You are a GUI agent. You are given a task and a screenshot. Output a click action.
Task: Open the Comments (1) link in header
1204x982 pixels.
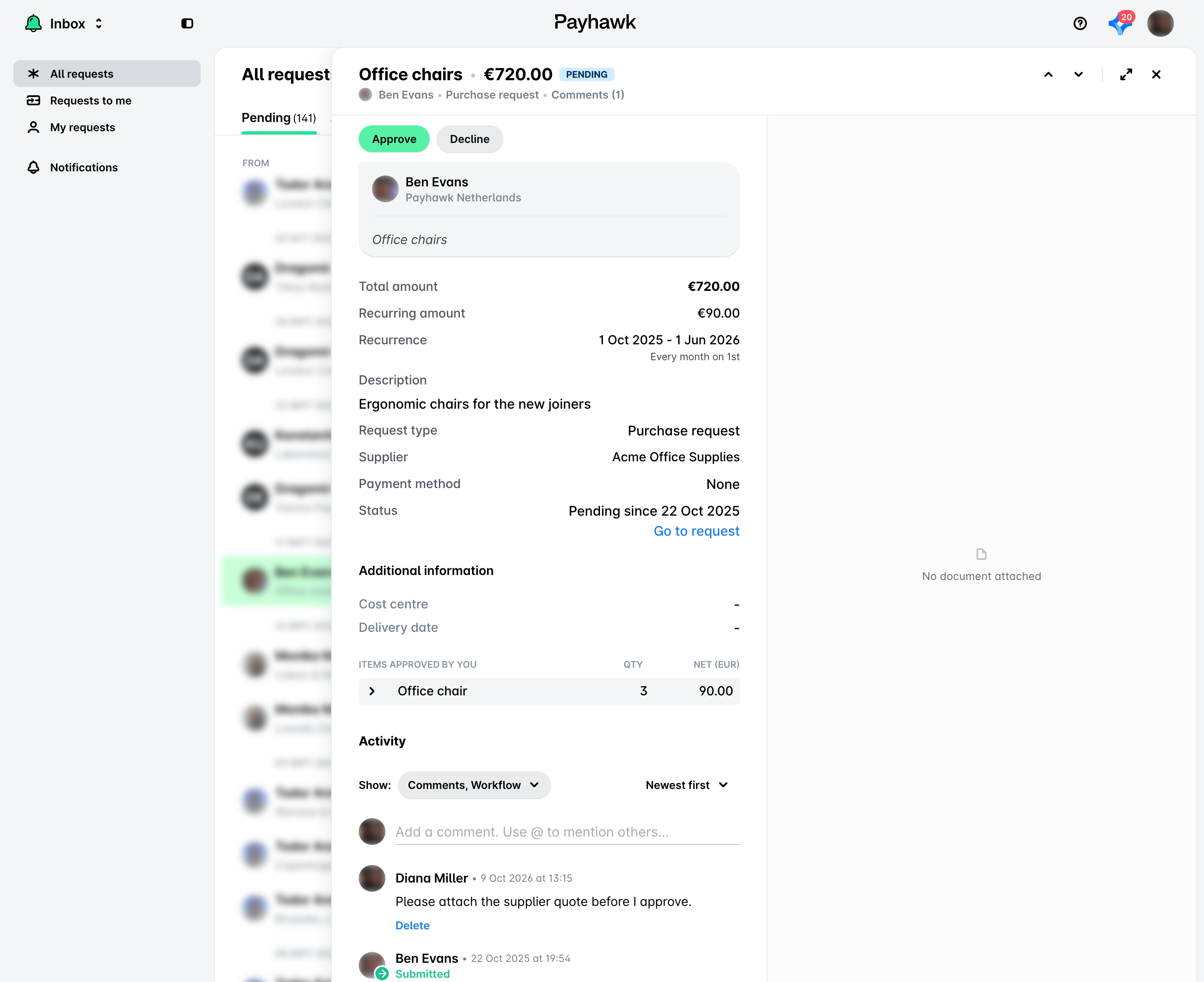(x=587, y=95)
